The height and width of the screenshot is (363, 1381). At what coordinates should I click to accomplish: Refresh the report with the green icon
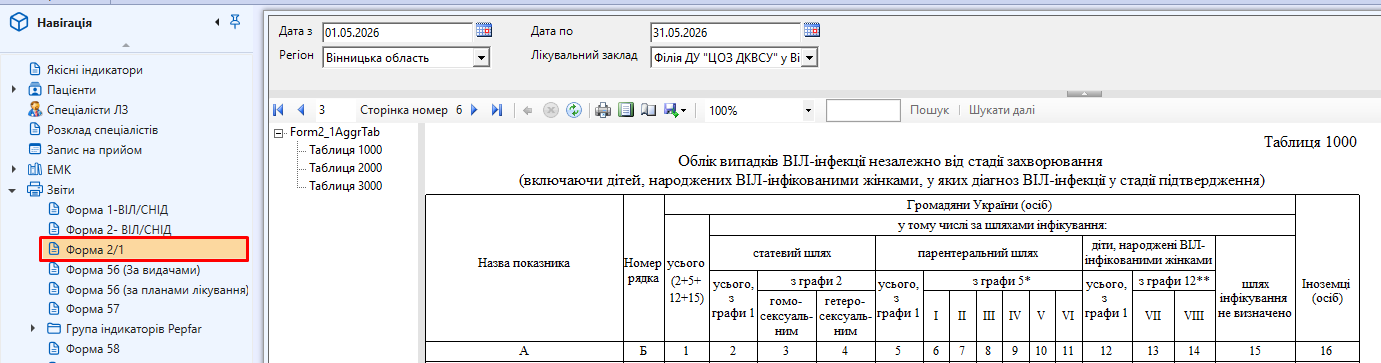574,110
